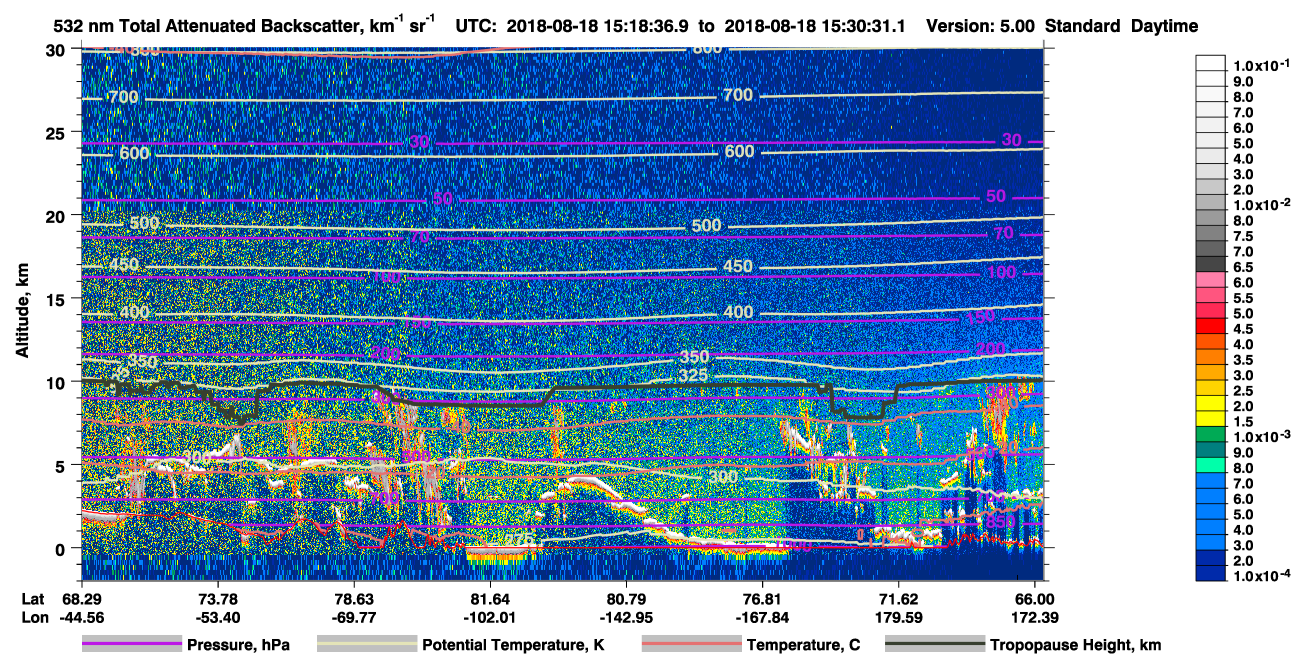Screen dimensions: 1300x667
Task: Click the cream Potential Temperature legend line sample
Action: pos(367,645)
